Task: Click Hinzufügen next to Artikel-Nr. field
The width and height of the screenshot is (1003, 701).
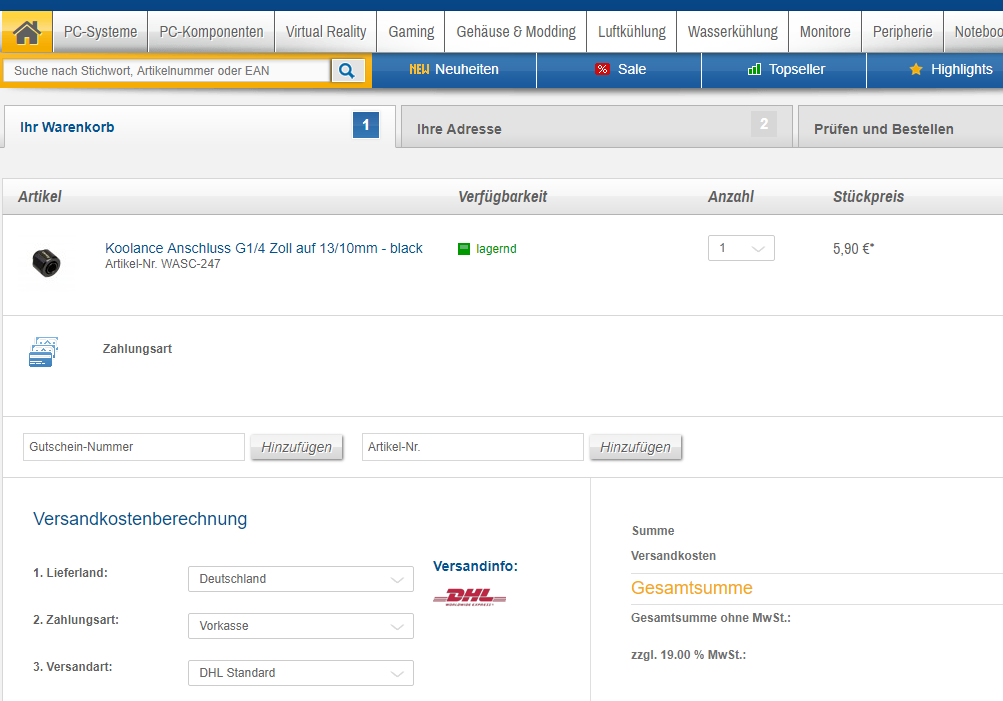Action: [x=635, y=447]
